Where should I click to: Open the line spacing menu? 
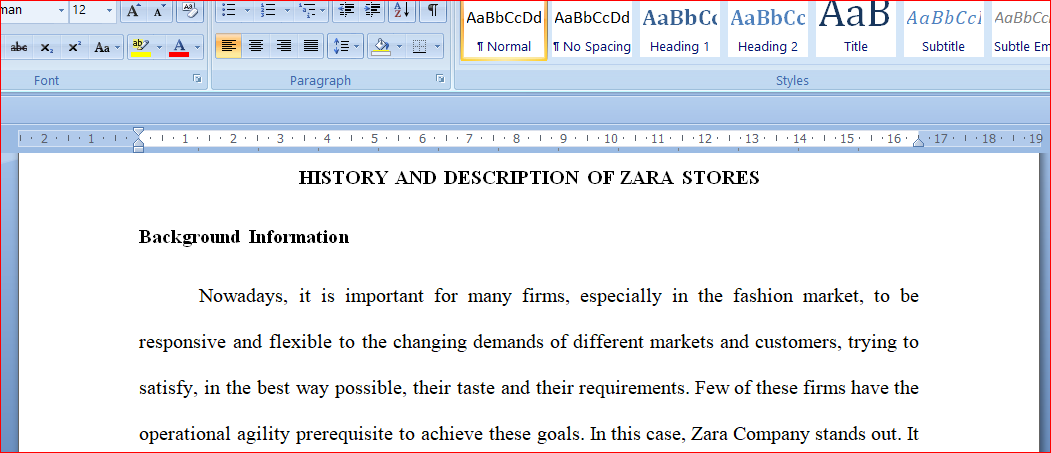coord(346,46)
